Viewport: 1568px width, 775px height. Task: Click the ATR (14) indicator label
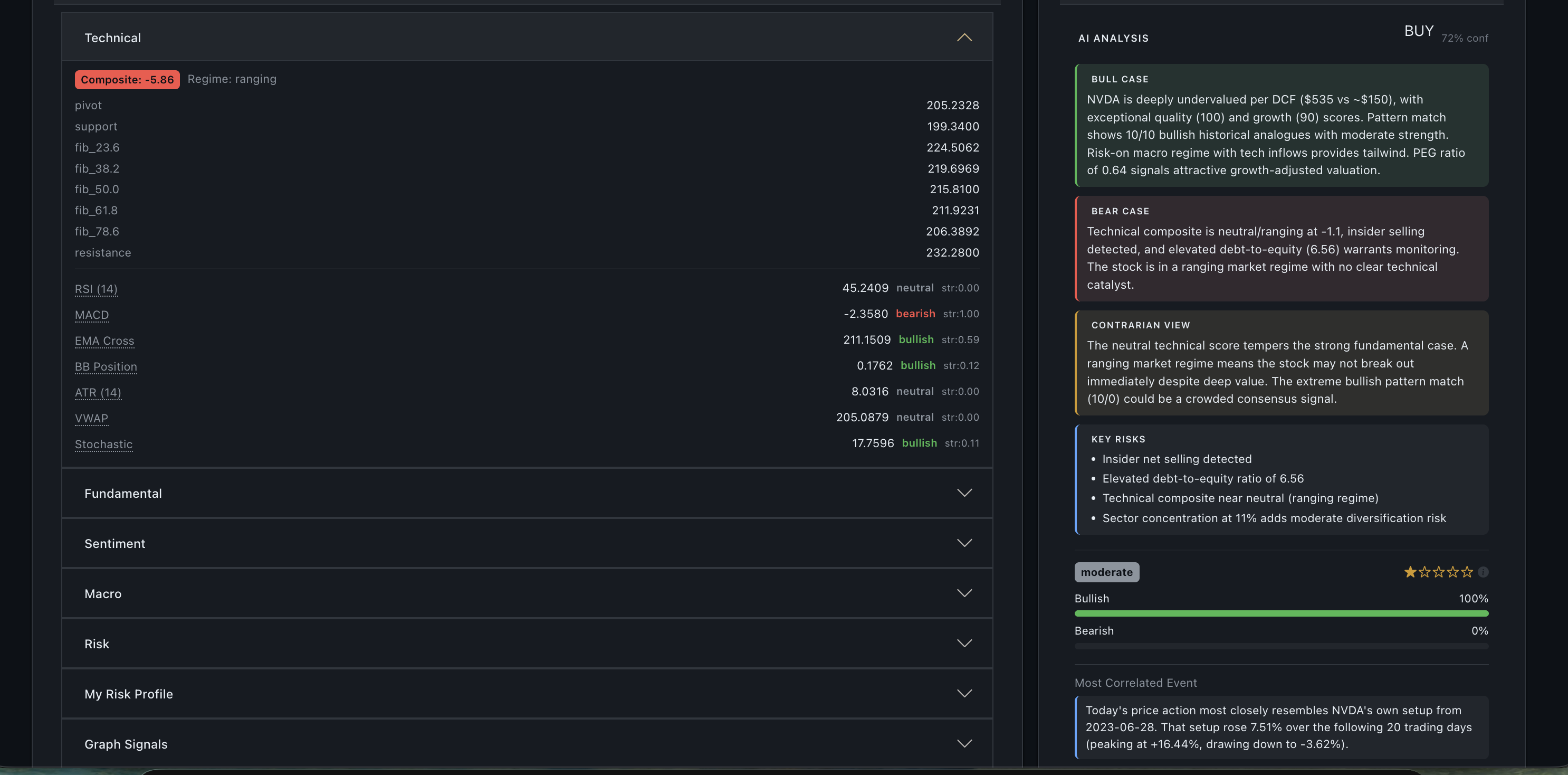coord(98,392)
